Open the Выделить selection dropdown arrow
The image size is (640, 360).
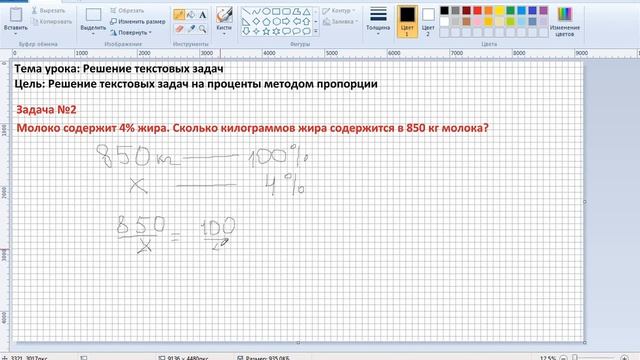point(93,33)
